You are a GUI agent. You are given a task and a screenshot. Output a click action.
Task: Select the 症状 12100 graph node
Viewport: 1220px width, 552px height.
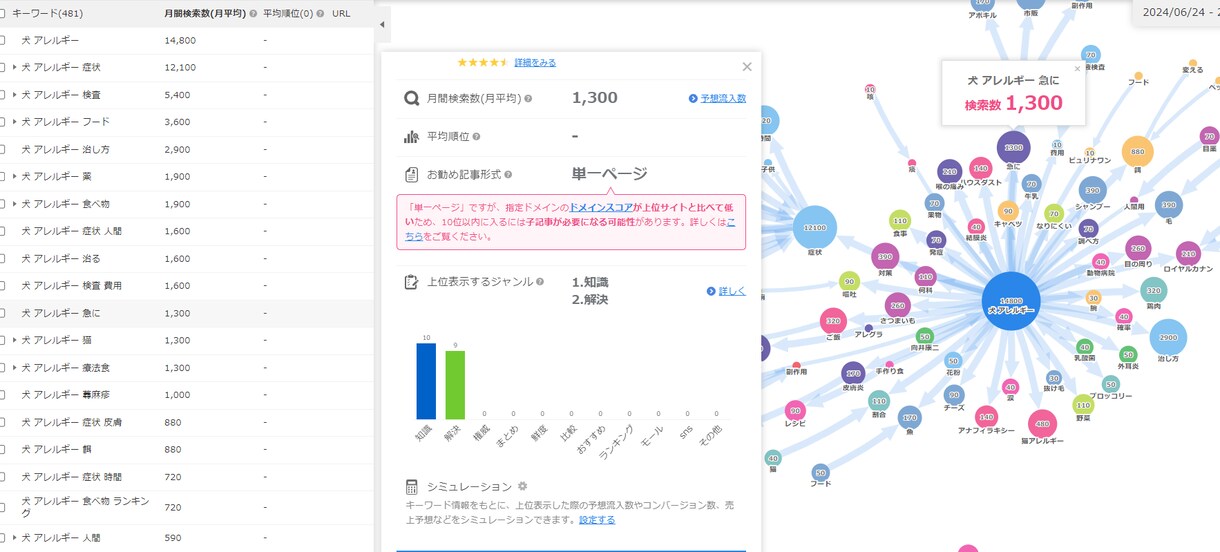[814, 228]
